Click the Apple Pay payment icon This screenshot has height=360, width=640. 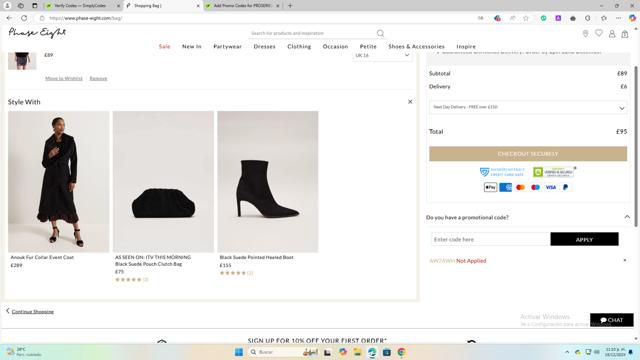point(490,187)
